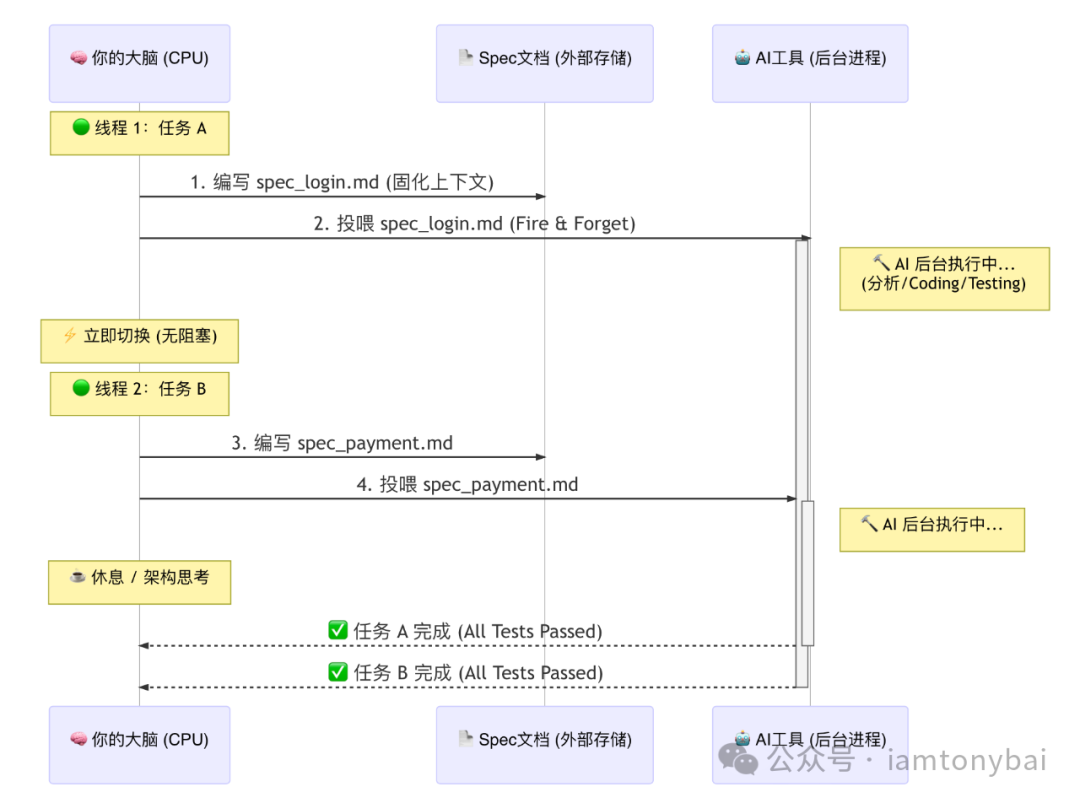Click the lightning bolt icon in 立即切换 note
The image size is (1080, 803).
[70, 336]
